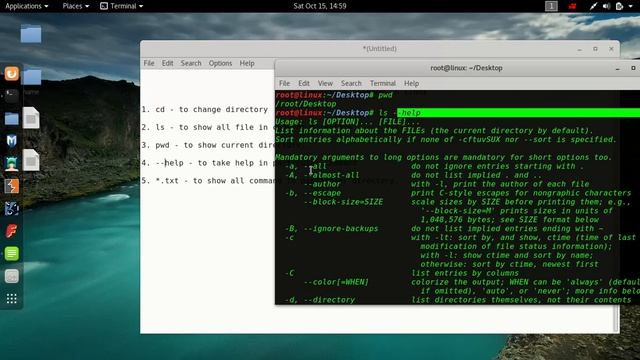Click the highlighted 'ls --help' command line
The height and width of the screenshot is (360, 640).
(x=458, y=113)
